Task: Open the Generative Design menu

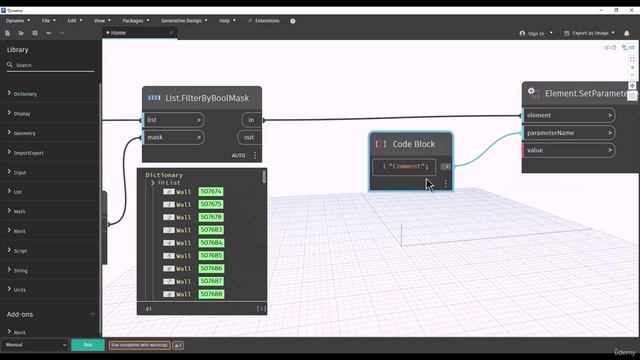Action: (184, 21)
